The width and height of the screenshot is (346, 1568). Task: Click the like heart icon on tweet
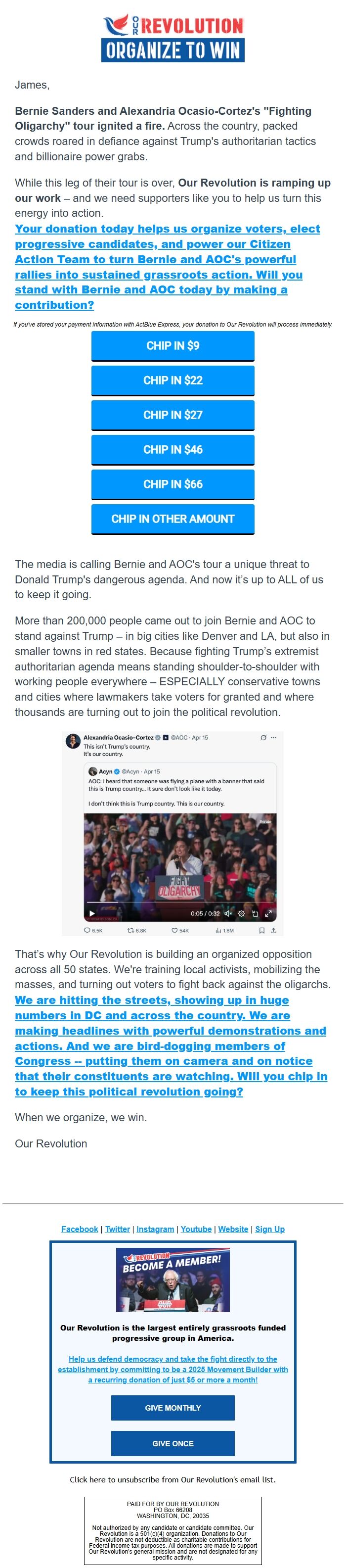point(174,930)
